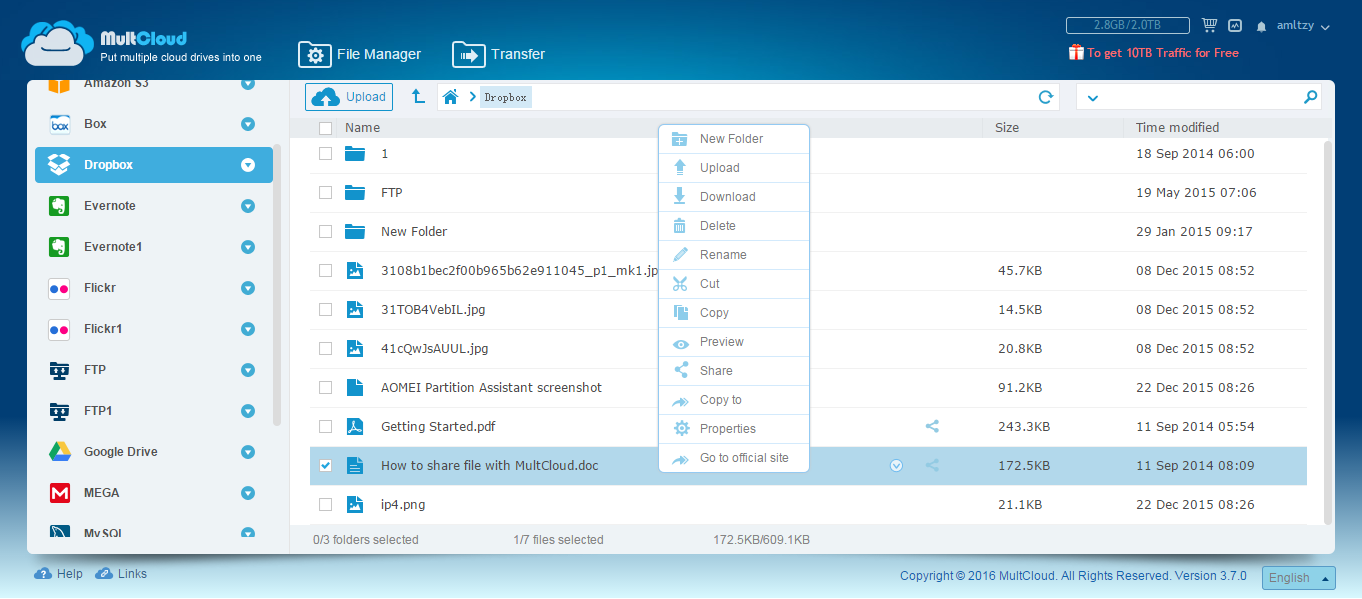Expand the Evernote1 dropdown arrow
The width and height of the screenshot is (1362, 599).
pos(248,247)
